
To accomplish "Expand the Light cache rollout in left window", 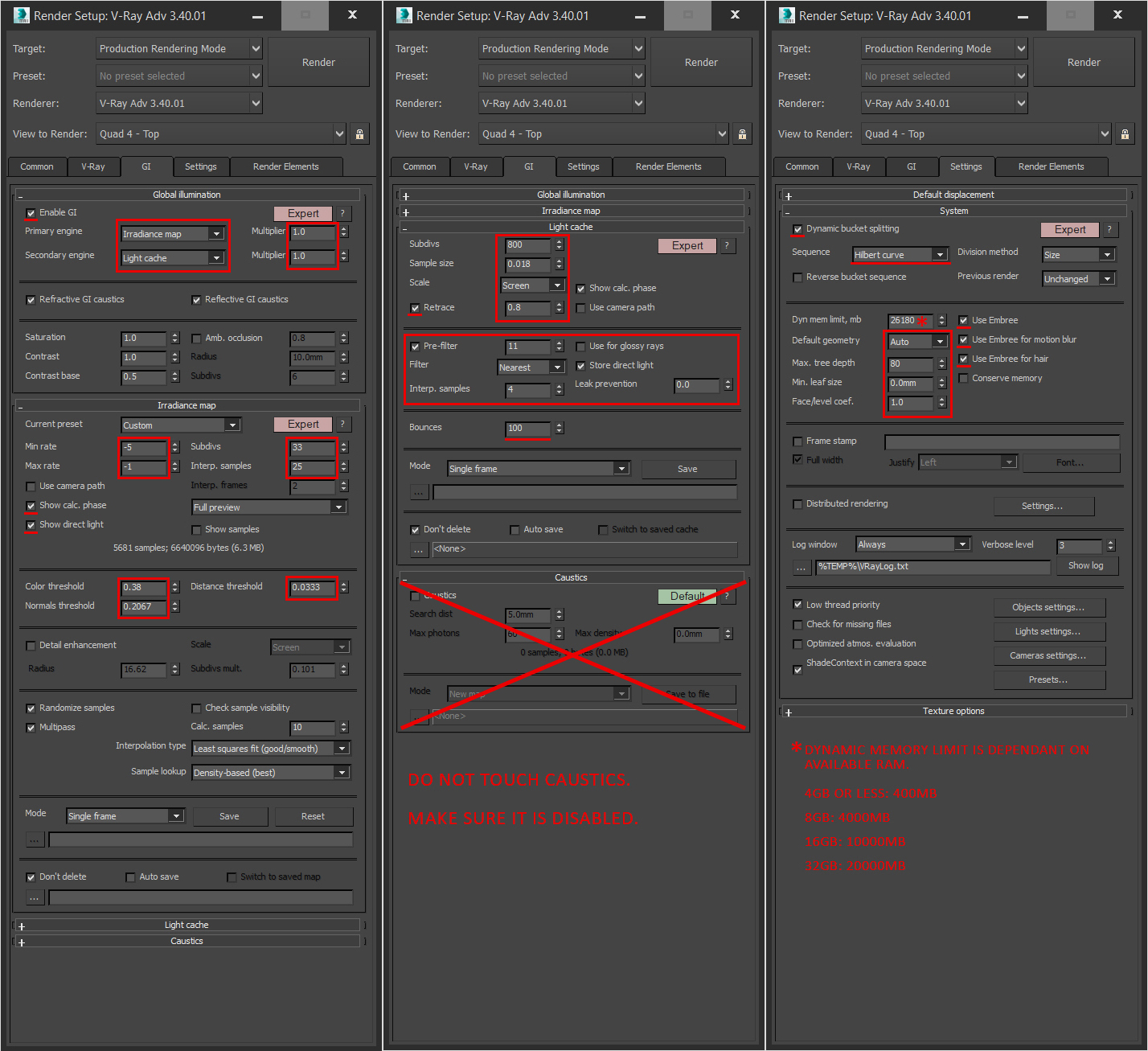I will (187, 925).
